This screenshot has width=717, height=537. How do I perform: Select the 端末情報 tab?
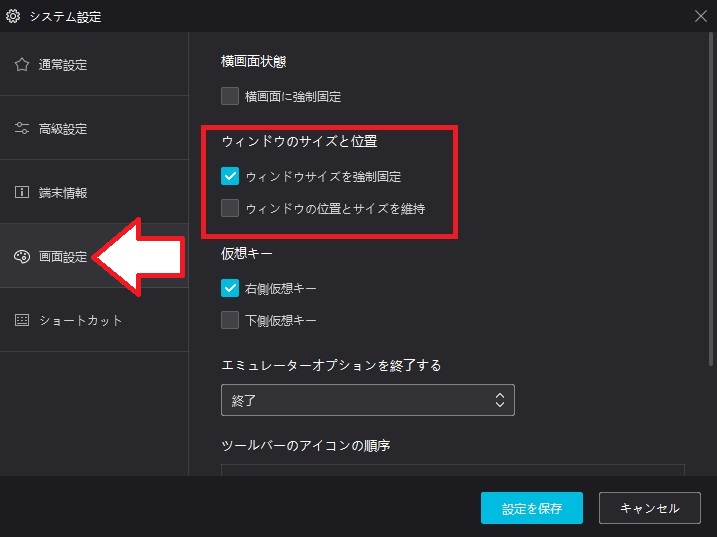click(94, 192)
